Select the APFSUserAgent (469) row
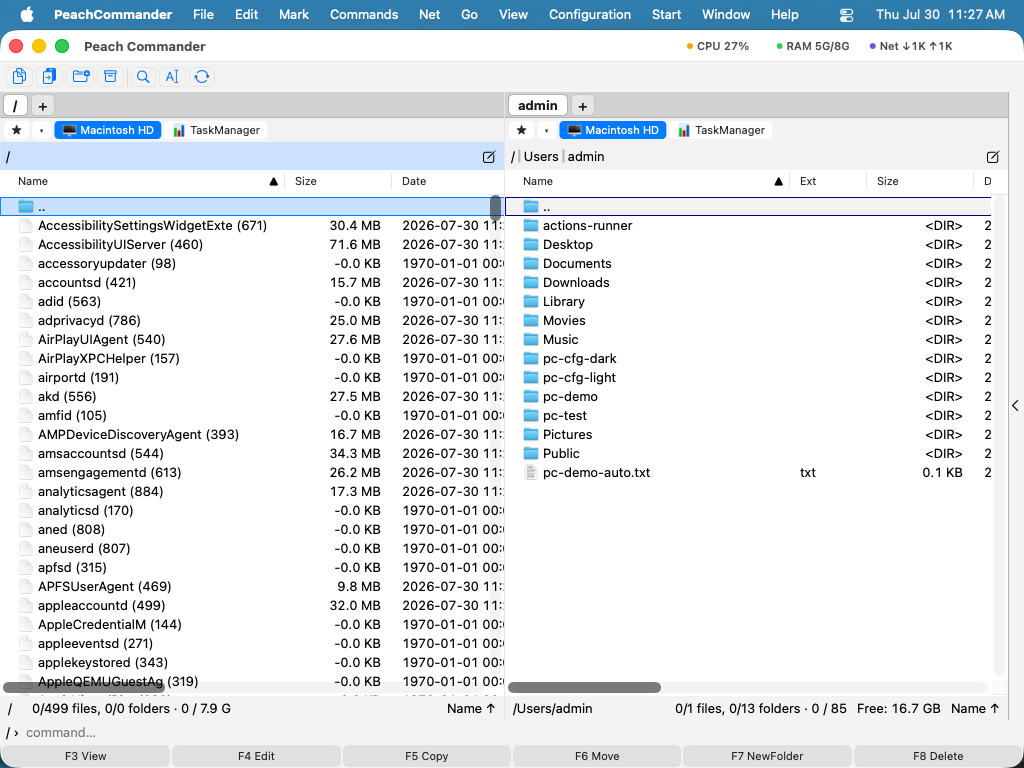Image resolution: width=1024 pixels, height=768 pixels. (251, 586)
